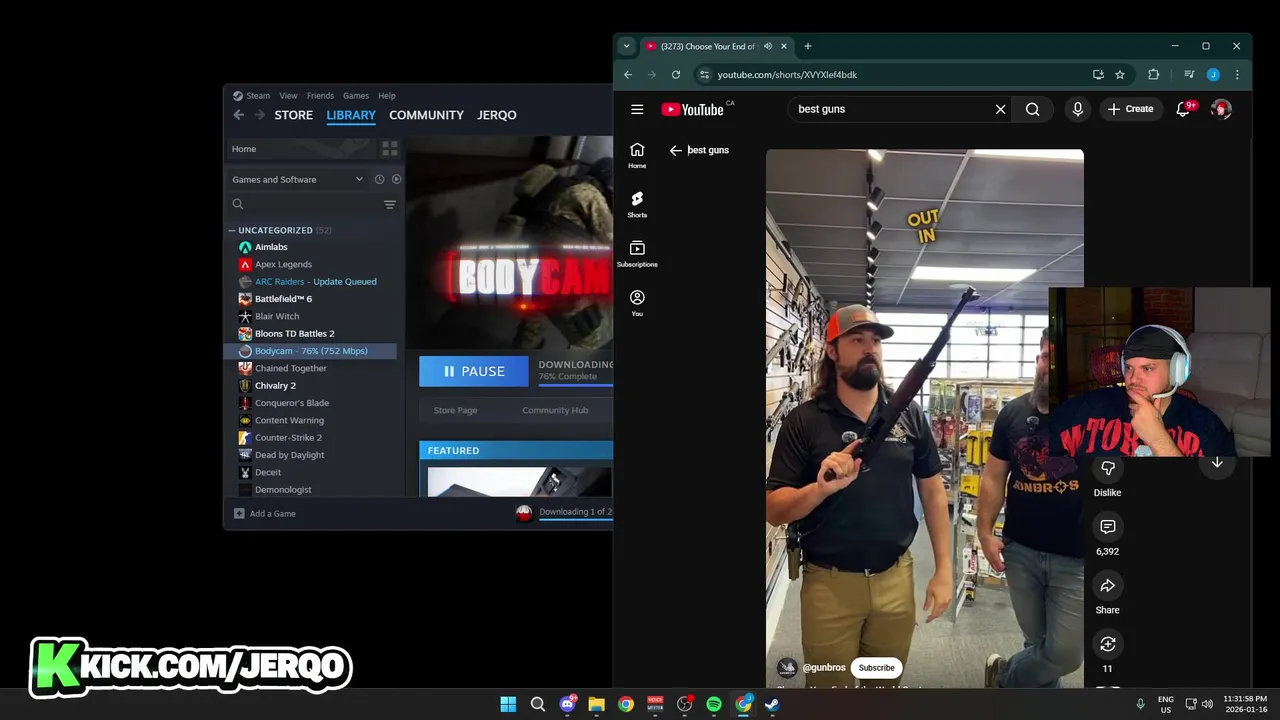Click the YouTube logo
This screenshot has width=1280, height=720.
pyautogui.click(x=692, y=110)
